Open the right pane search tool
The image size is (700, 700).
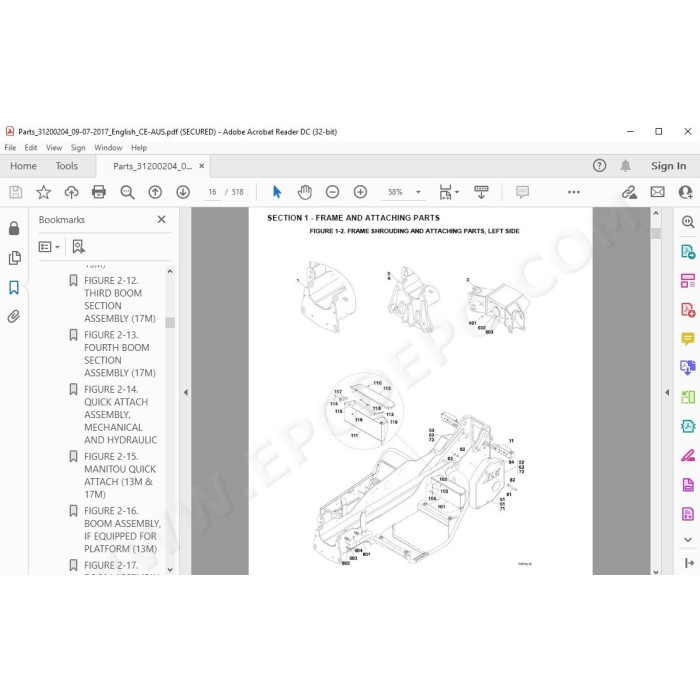tap(688, 221)
